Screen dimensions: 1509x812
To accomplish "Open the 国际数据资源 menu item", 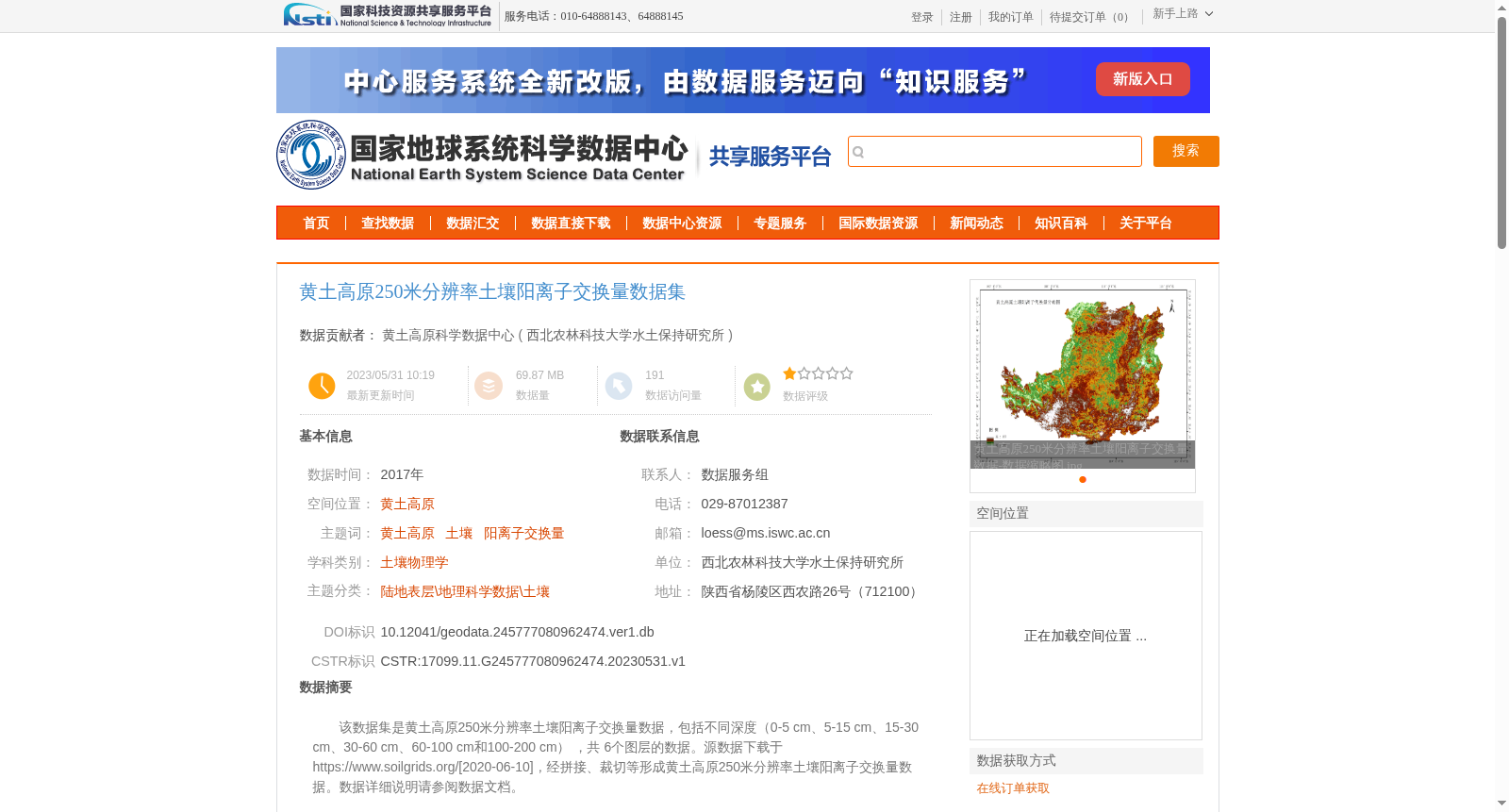I will [x=878, y=224].
